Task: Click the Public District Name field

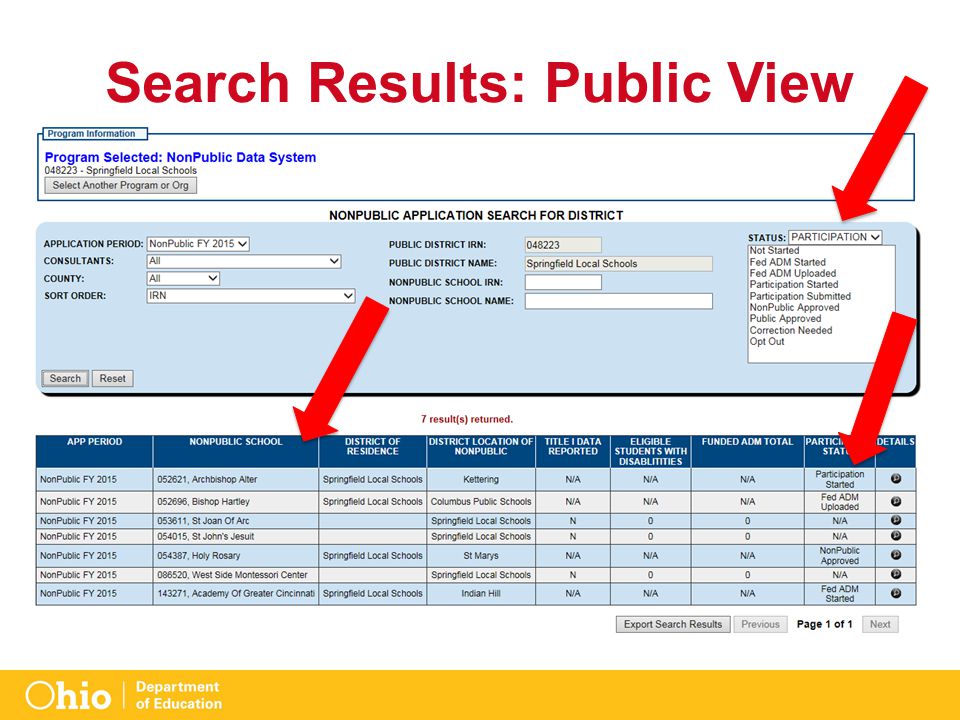Action: (618, 264)
